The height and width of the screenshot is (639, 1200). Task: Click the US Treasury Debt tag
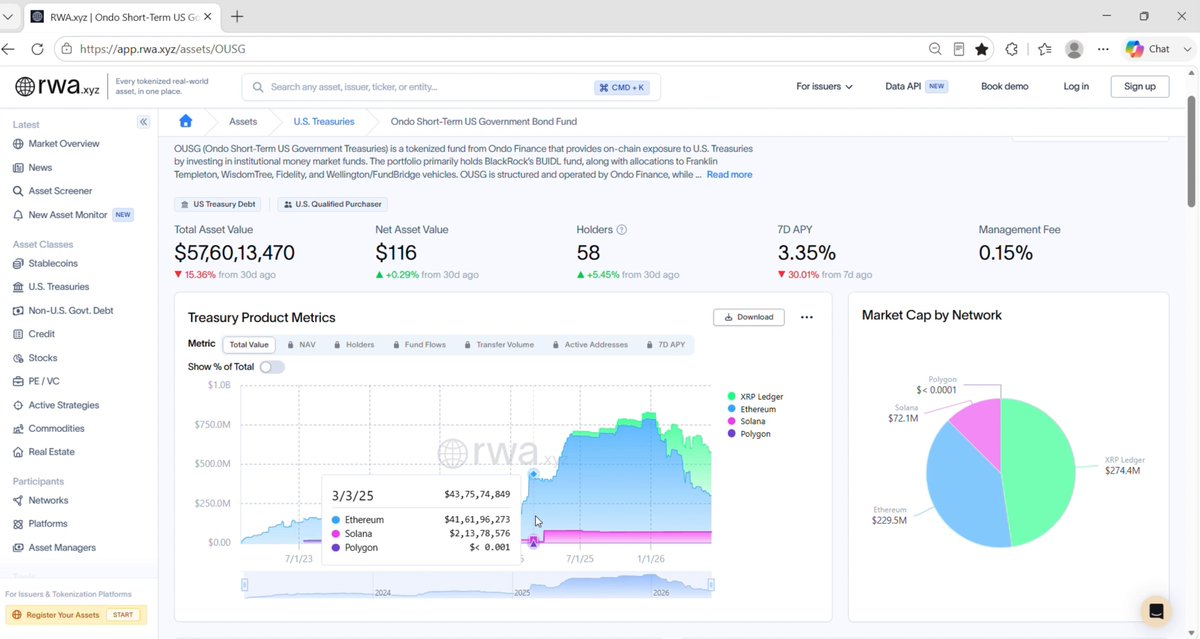218,204
